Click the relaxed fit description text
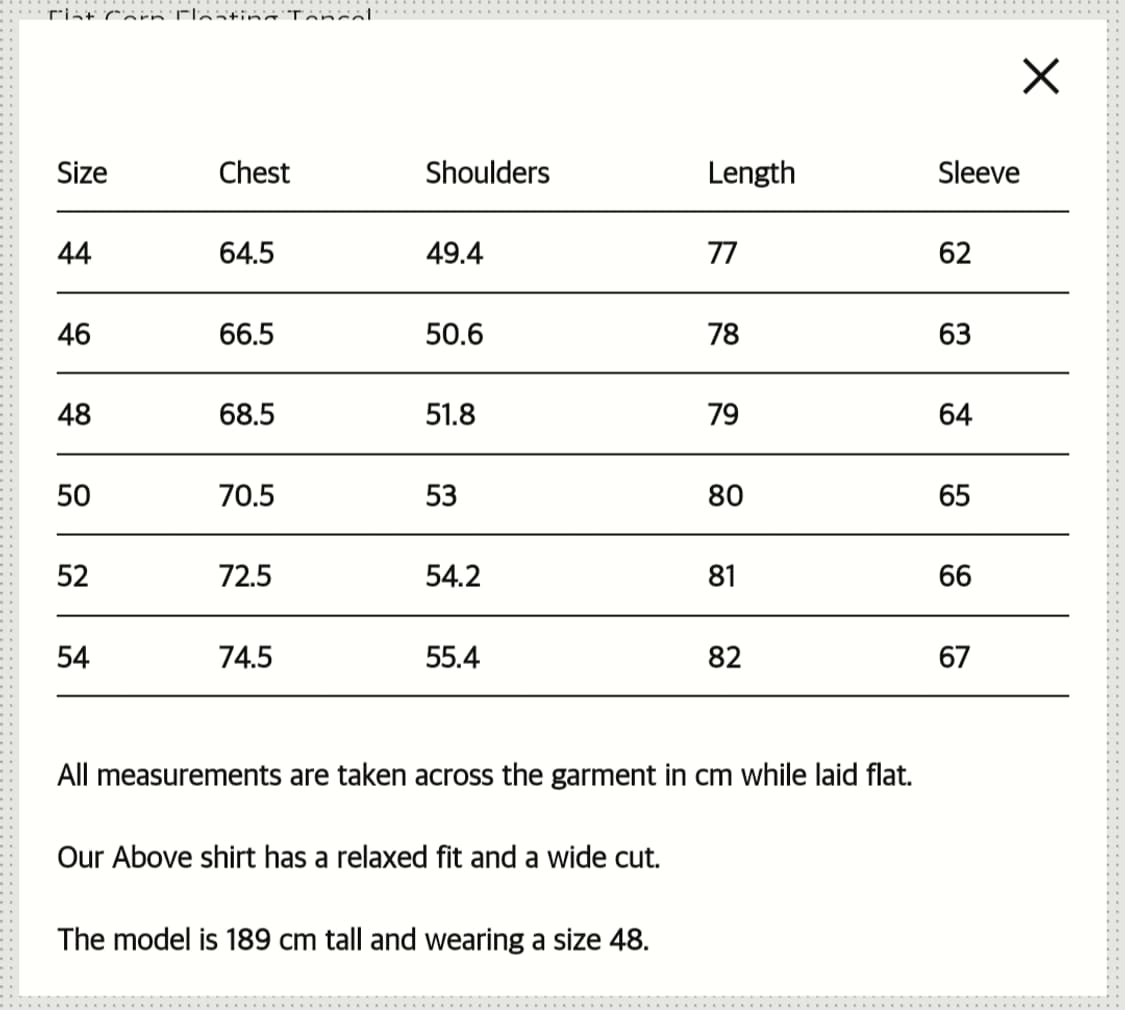 click(x=358, y=857)
